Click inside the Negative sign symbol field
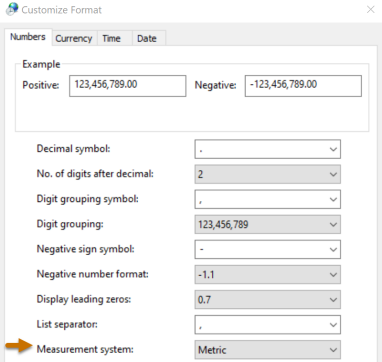Screen dimensions: 382x362 tap(261, 249)
